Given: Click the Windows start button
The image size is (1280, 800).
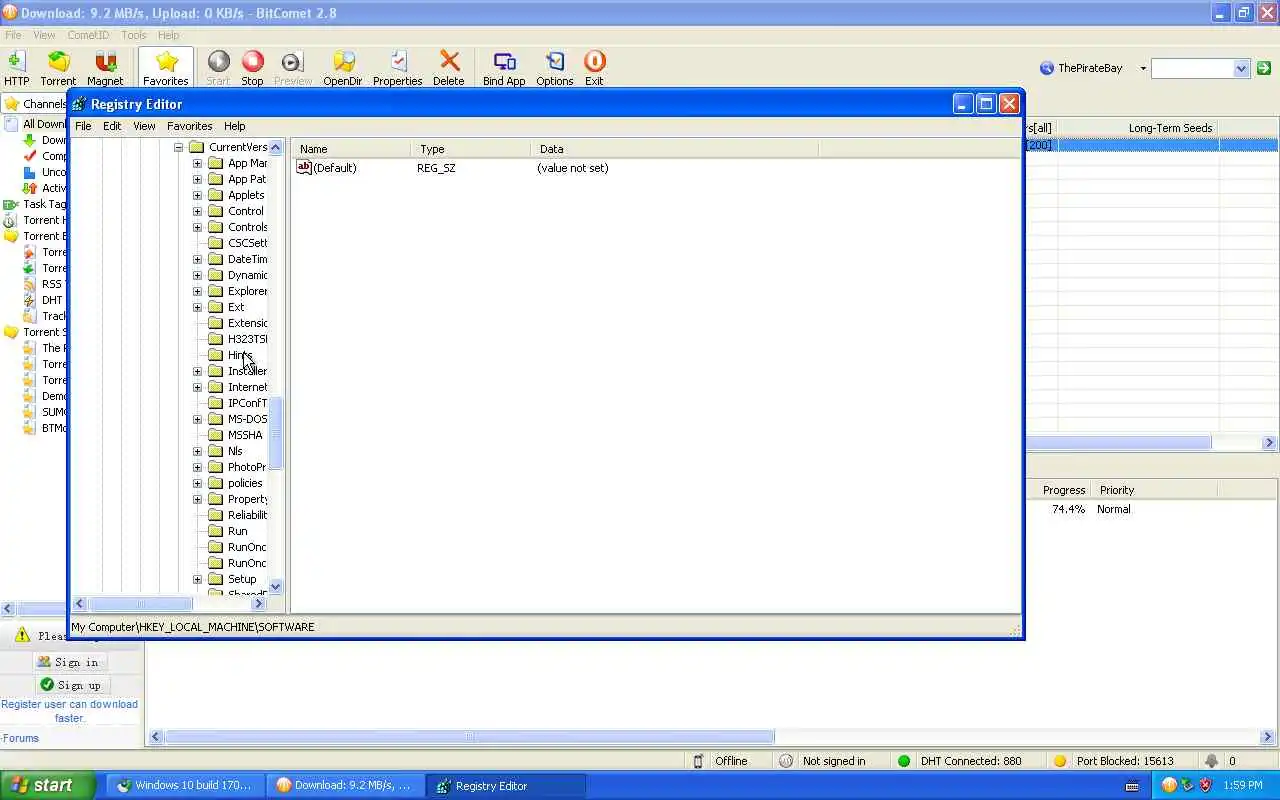Looking at the screenshot, I should point(47,785).
